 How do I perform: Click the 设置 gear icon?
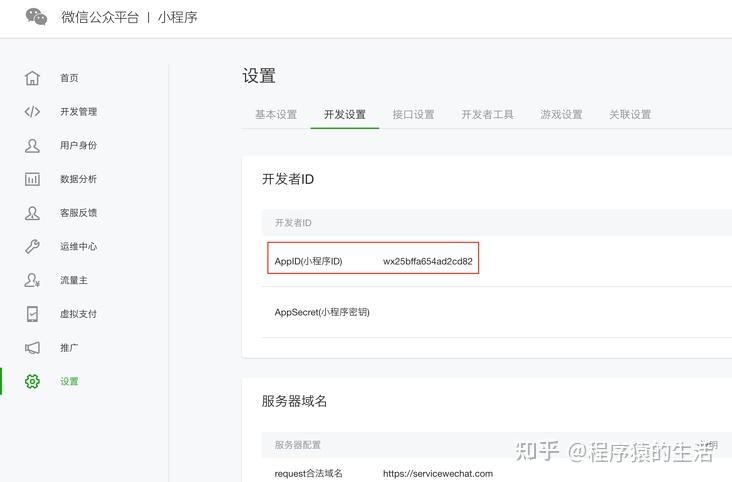coord(32,381)
